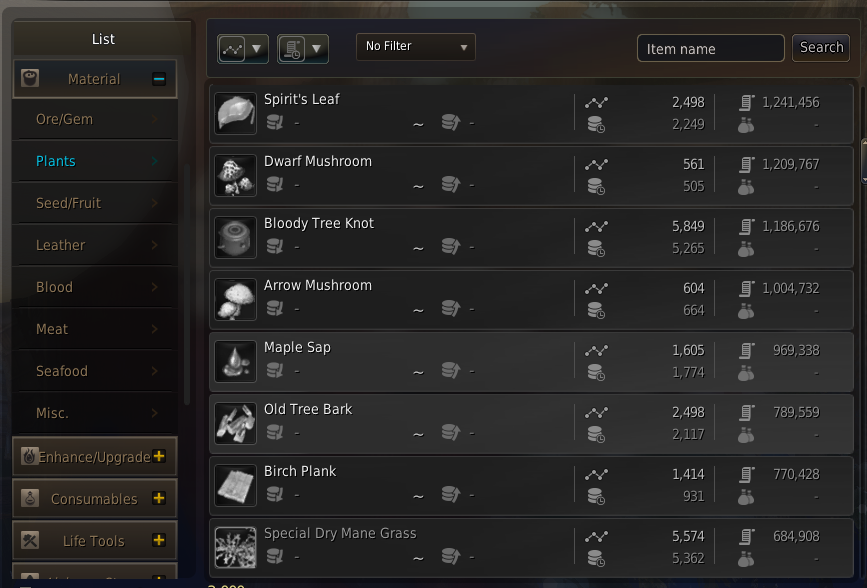The image size is (867, 588).
Task: Select the Bloody Tree Knot item icon
Action: pos(236,237)
